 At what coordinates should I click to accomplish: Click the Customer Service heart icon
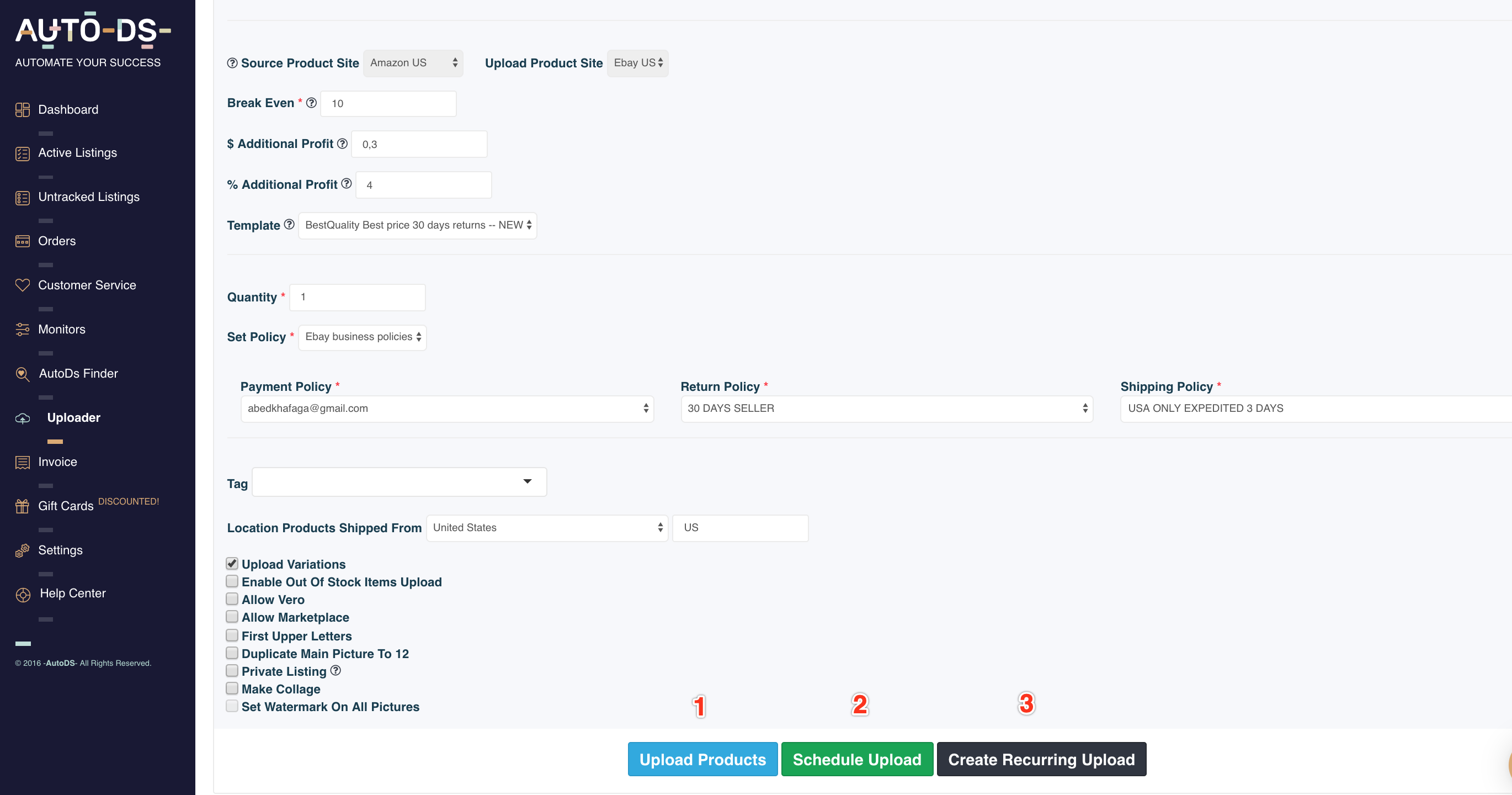[x=22, y=285]
